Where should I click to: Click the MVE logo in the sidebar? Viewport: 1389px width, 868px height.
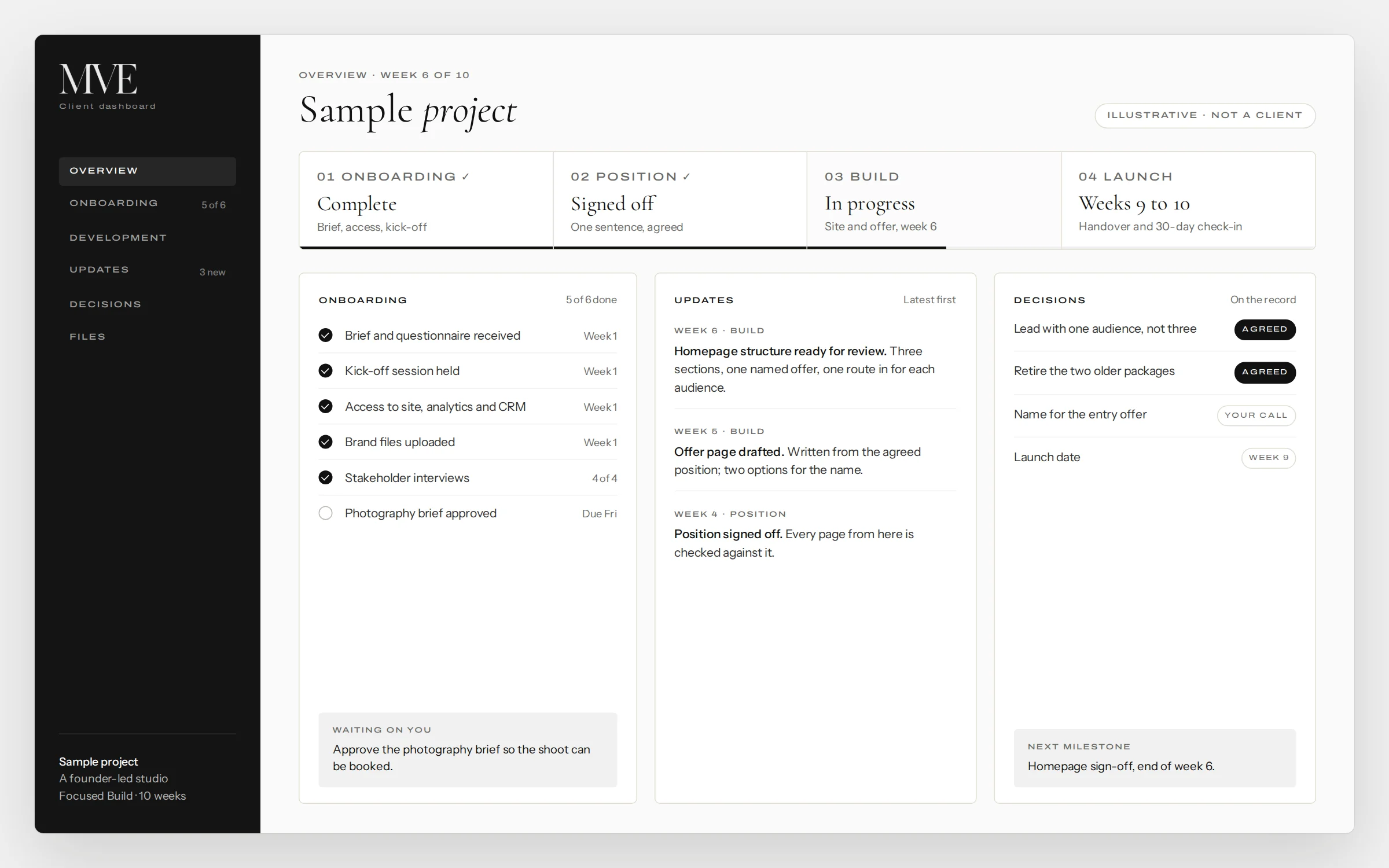point(99,79)
